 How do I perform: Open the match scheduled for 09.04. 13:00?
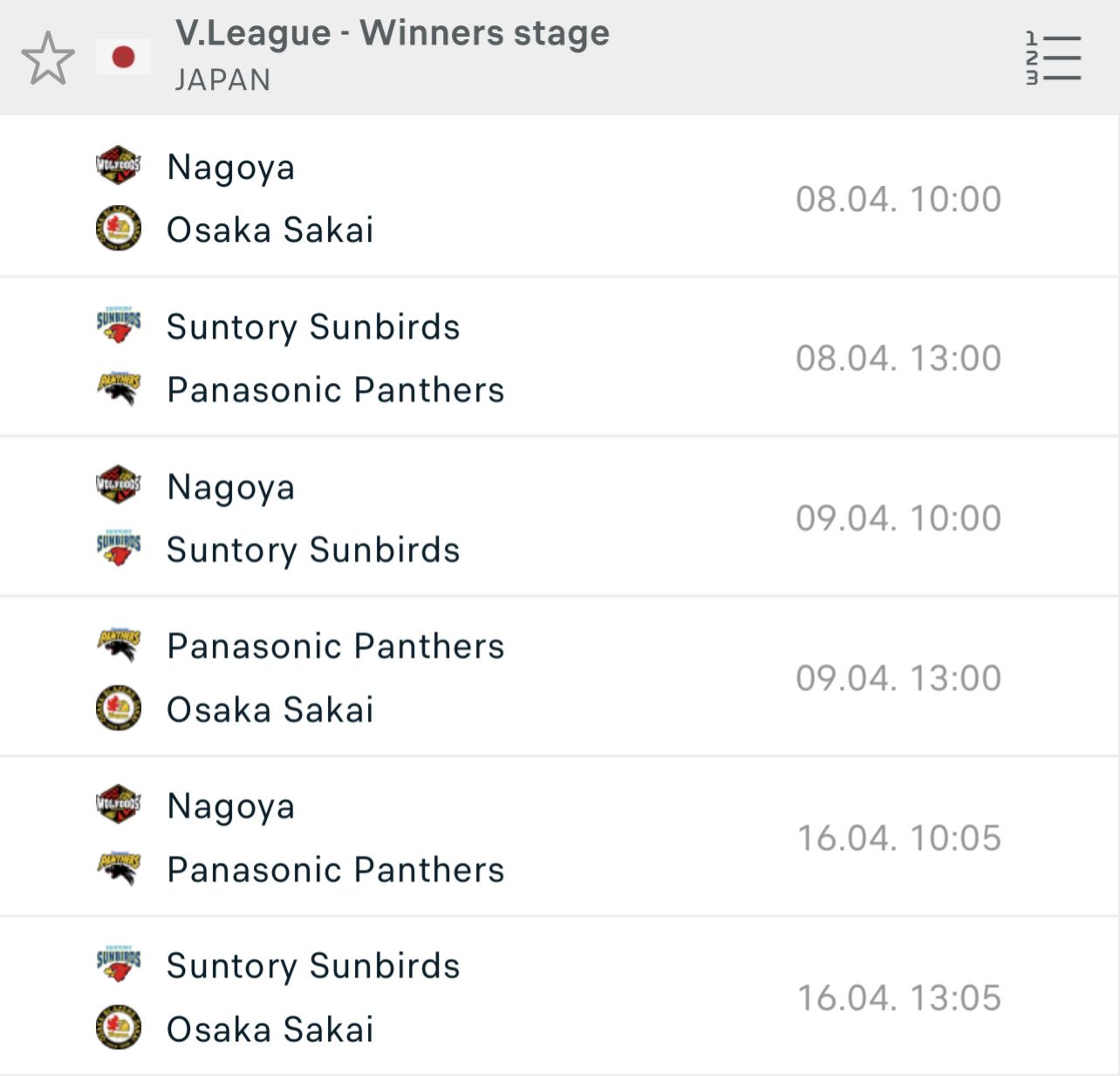tap(559, 676)
